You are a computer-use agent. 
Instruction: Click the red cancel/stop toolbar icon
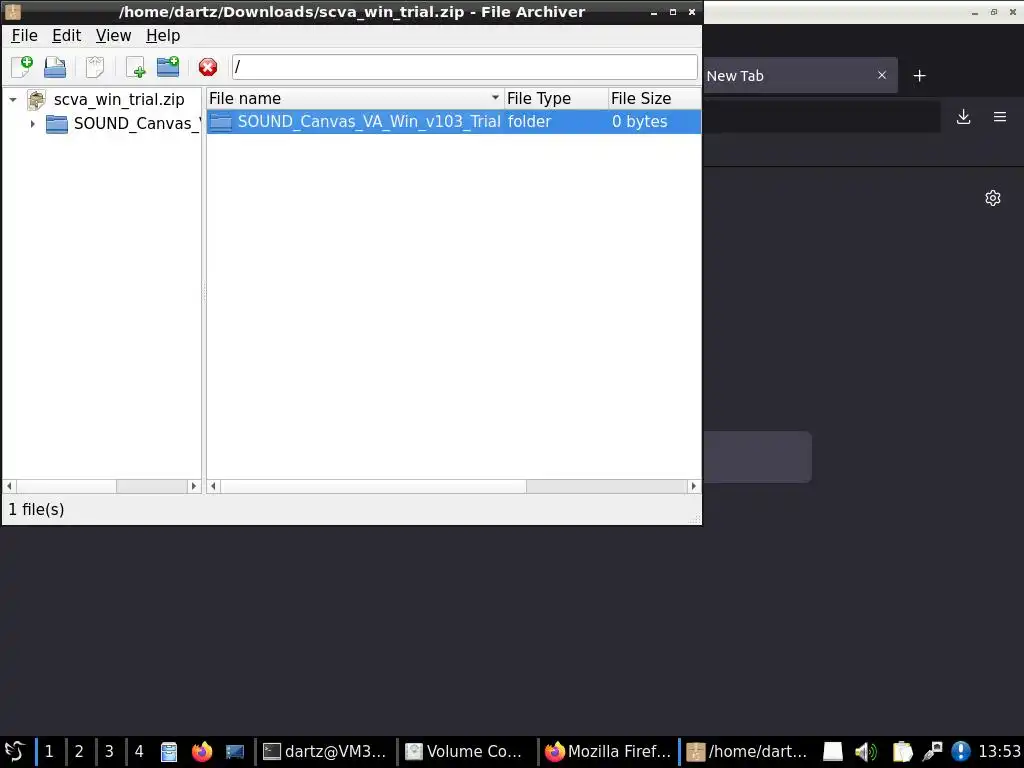pyautogui.click(x=208, y=67)
